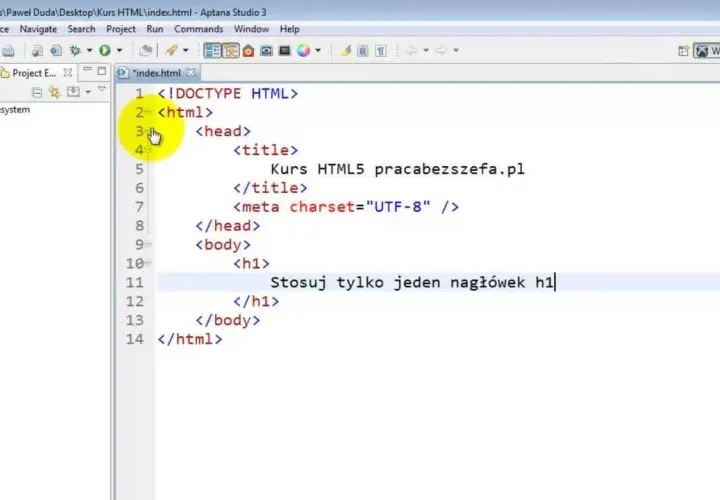Collapse the title fold on line 4
This screenshot has height=500, width=720.
click(x=148, y=150)
